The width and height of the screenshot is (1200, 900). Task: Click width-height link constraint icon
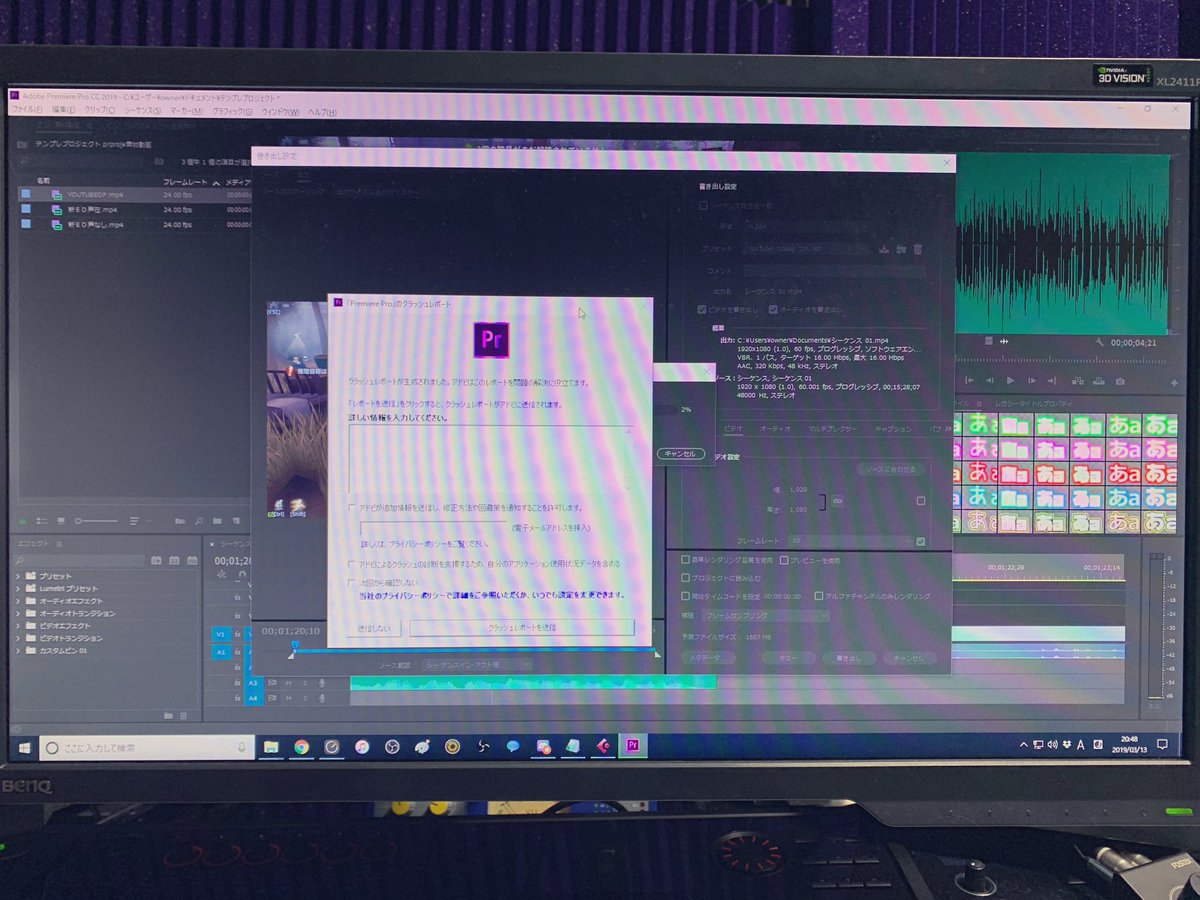point(838,500)
